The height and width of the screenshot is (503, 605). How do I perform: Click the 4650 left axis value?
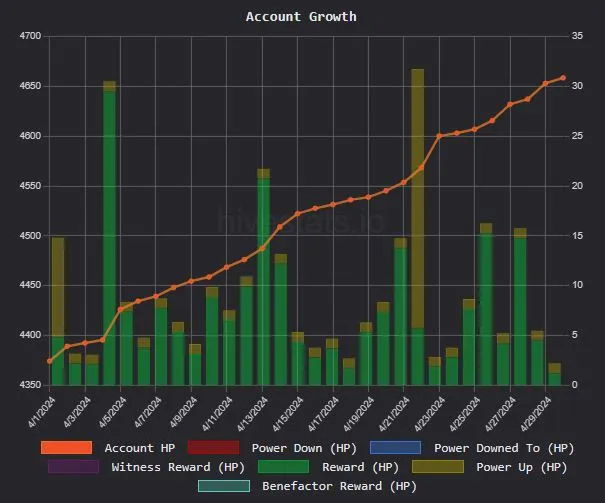point(30,86)
